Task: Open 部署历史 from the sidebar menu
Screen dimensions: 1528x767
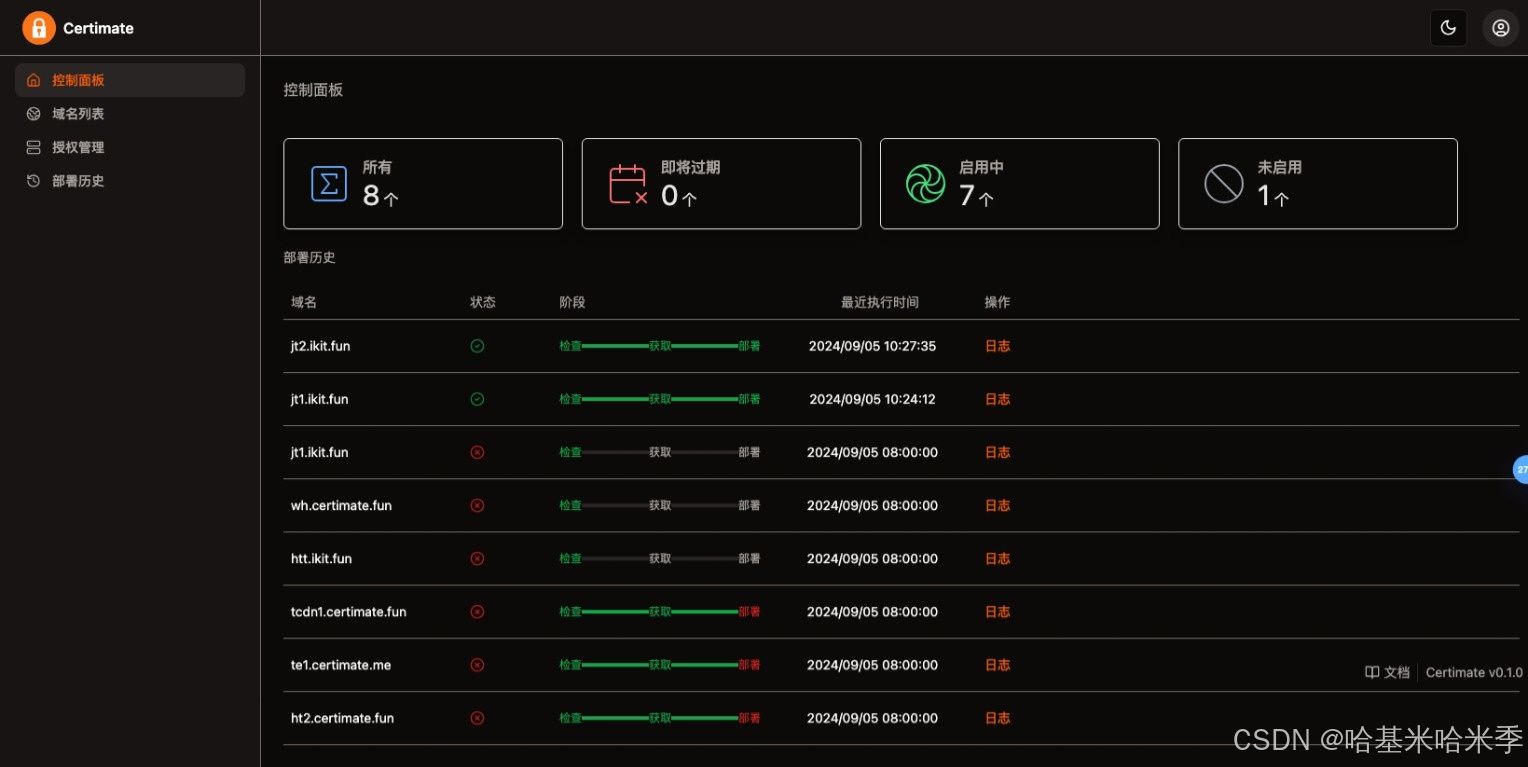Action: (x=80, y=181)
